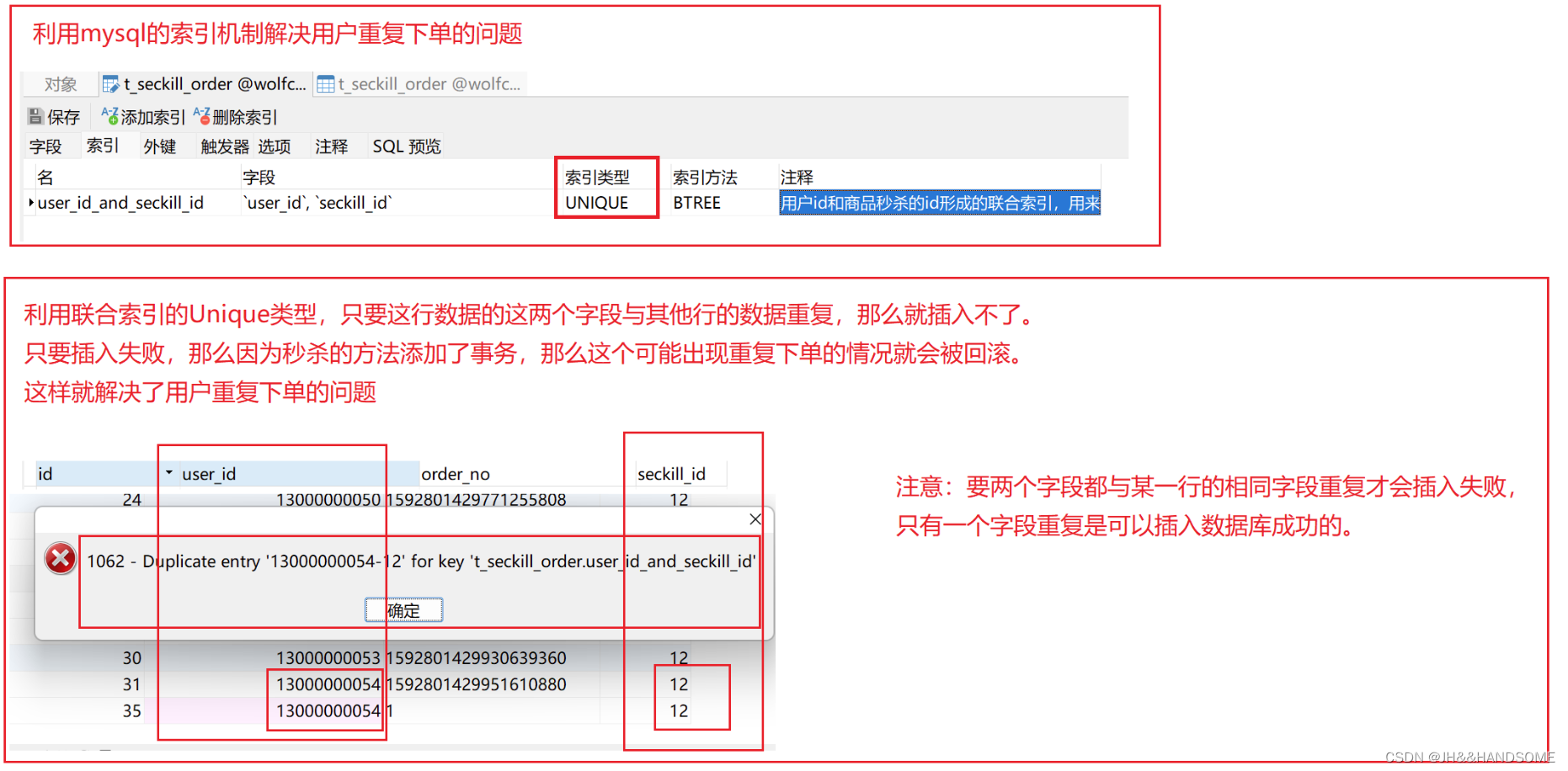
Task: Click seckill_id cell 12 in row 31
Action: (679, 684)
